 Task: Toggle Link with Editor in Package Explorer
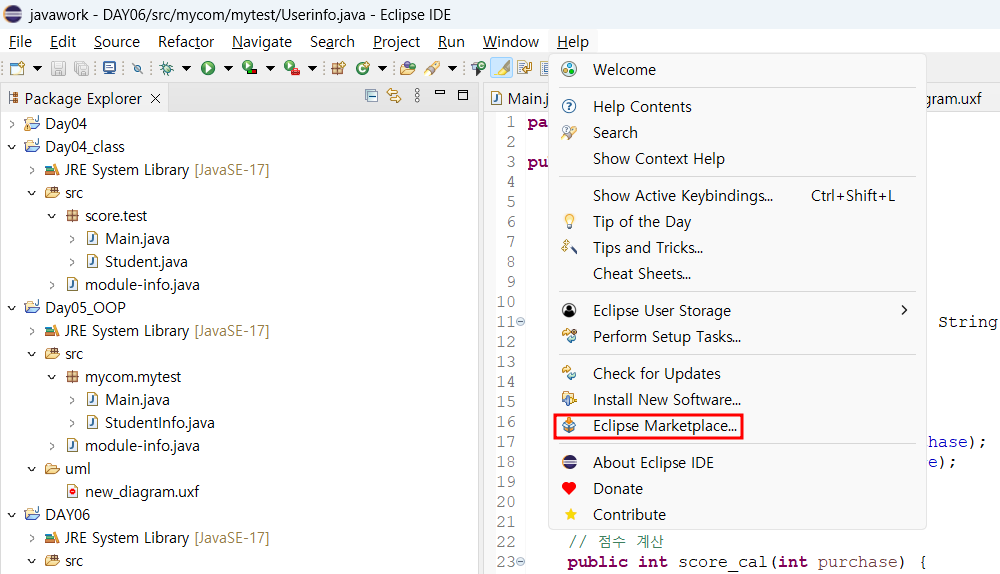394,96
